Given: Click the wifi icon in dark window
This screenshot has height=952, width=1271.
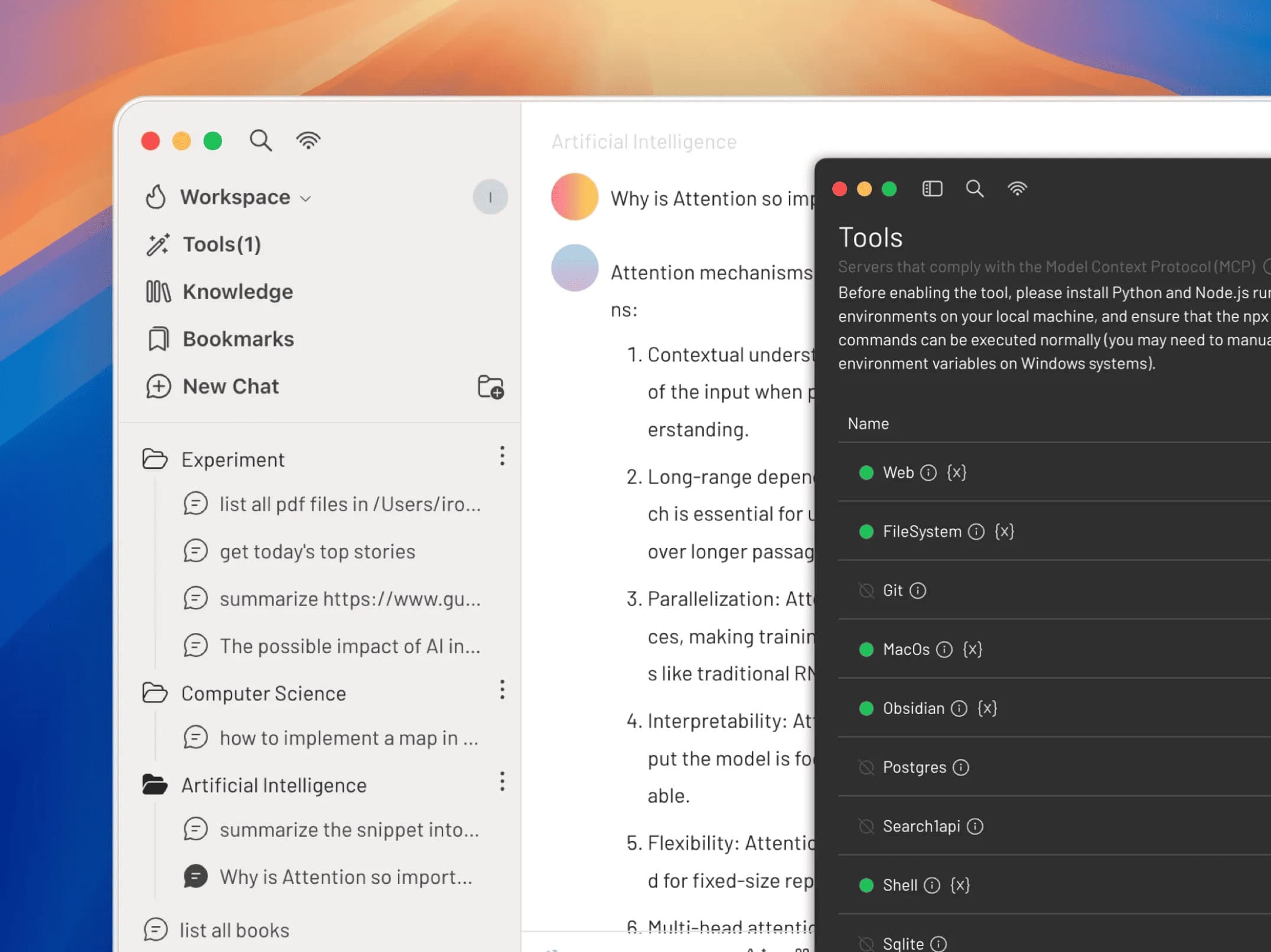Looking at the screenshot, I should tap(1017, 188).
